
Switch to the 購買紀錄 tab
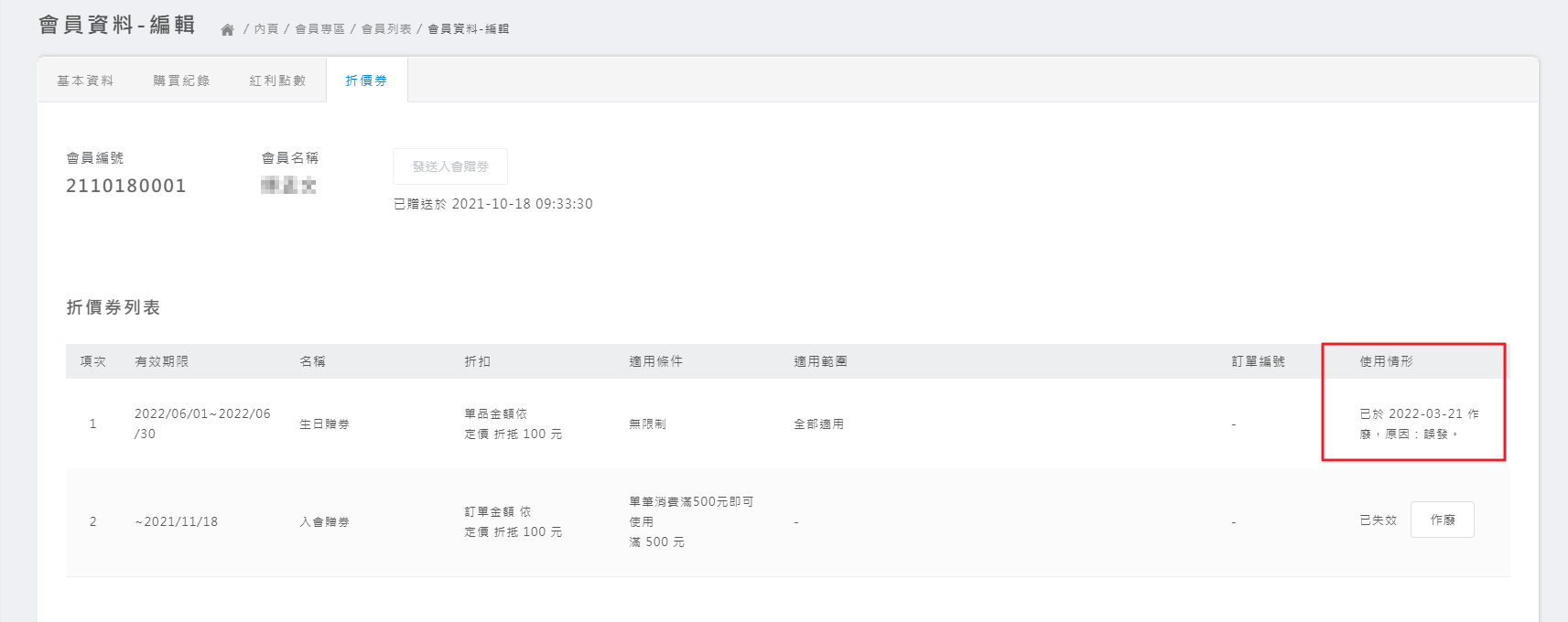coord(181,80)
